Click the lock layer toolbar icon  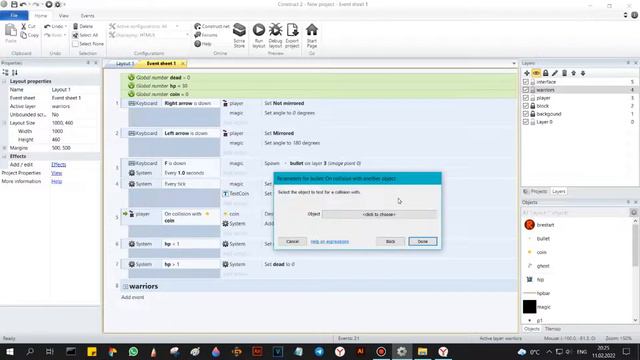pyautogui.click(x=545, y=73)
